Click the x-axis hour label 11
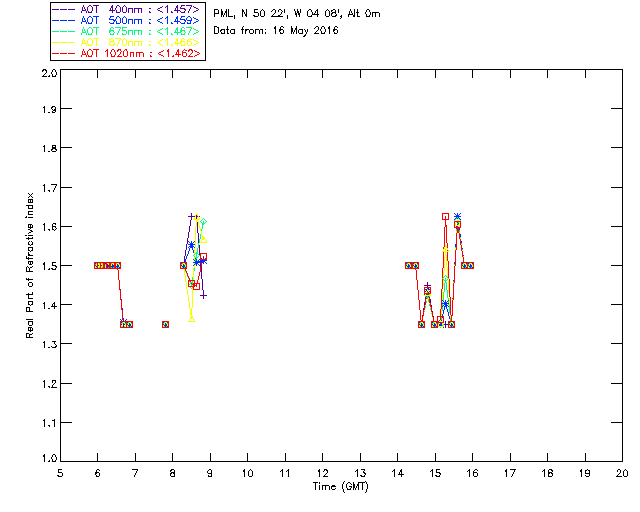Viewport: 640px width, 512px height. pos(285,473)
